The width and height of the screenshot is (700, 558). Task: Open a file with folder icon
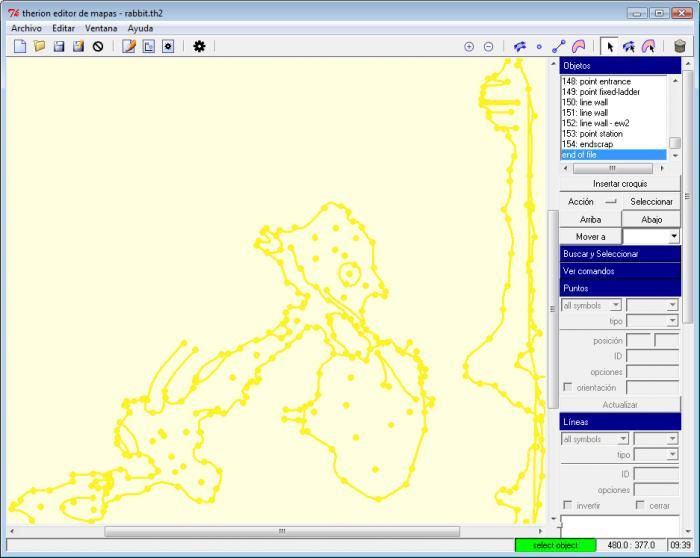point(39,46)
